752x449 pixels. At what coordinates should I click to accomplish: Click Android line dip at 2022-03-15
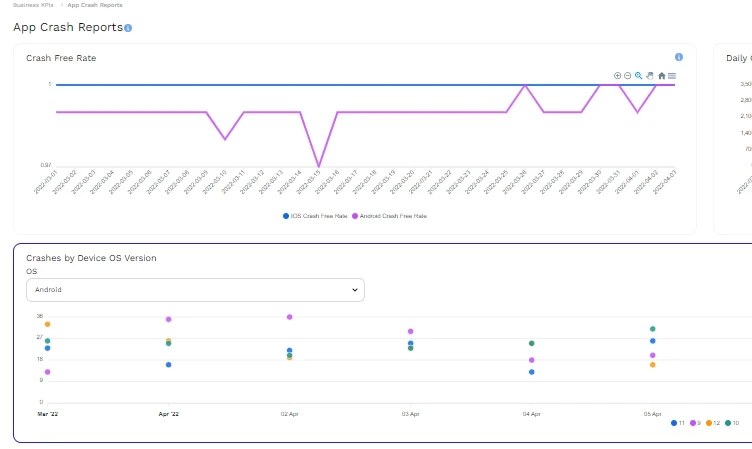pyautogui.click(x=319, y=166)
